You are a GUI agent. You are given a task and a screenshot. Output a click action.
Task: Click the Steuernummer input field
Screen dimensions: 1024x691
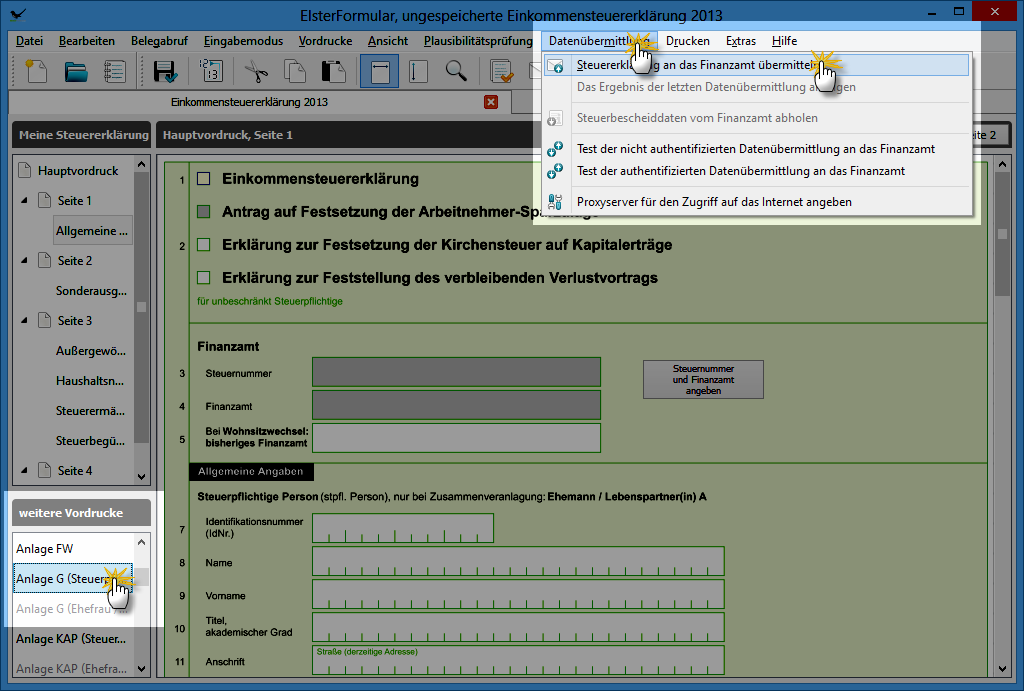[456, 372]
